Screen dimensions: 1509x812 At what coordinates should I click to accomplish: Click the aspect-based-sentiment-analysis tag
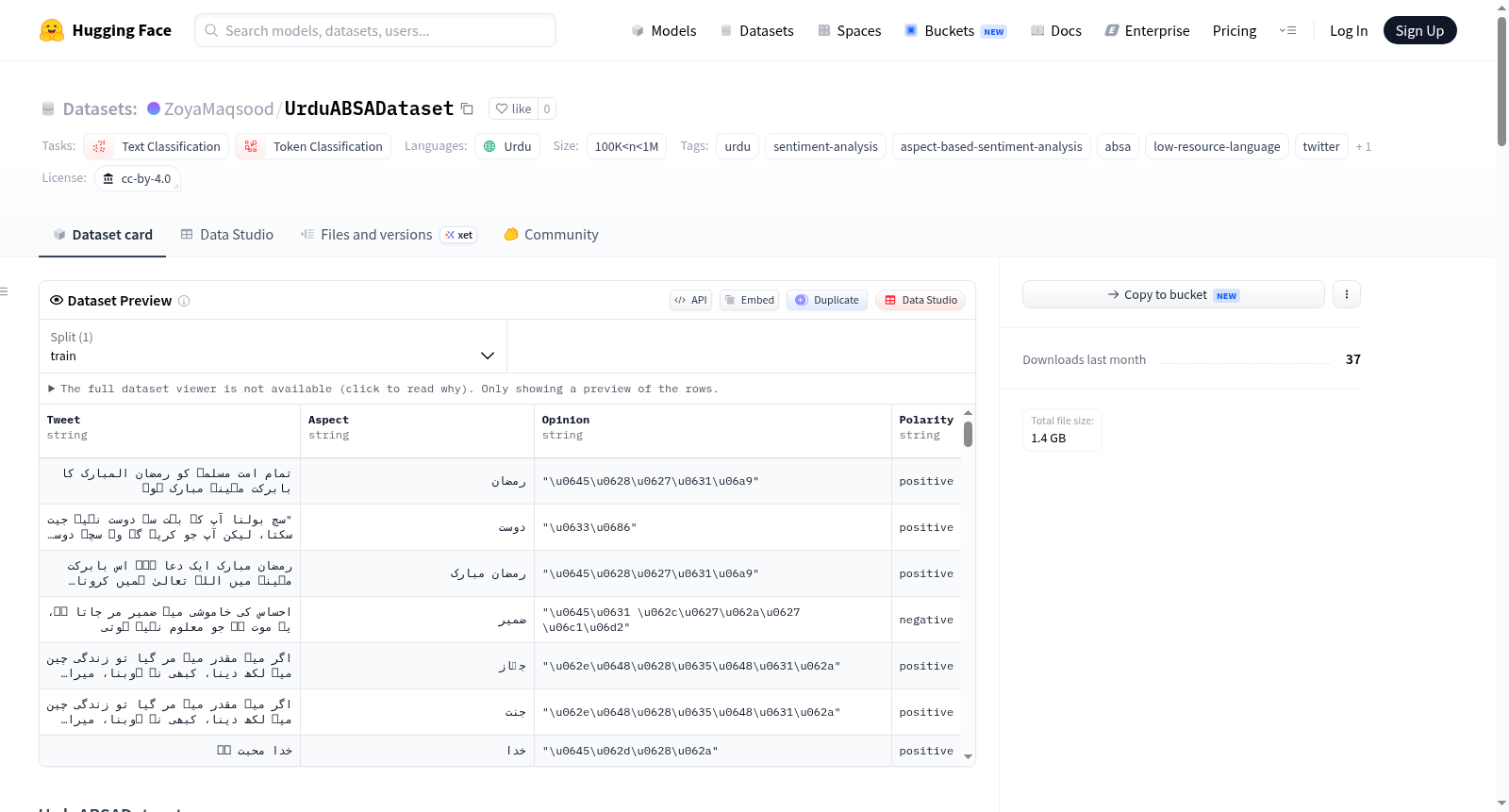coord(991,146)
